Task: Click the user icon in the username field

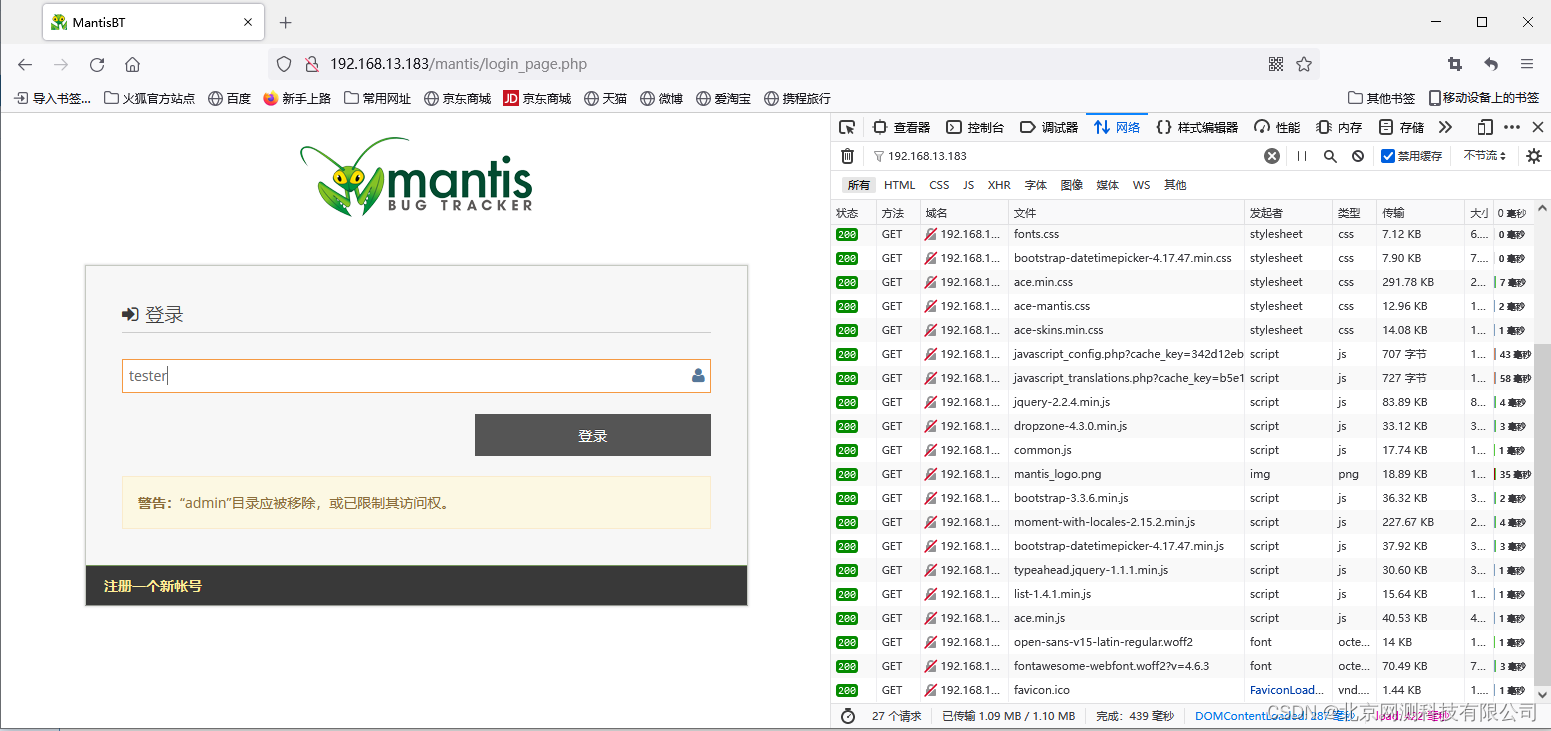Action: point(698,376)
